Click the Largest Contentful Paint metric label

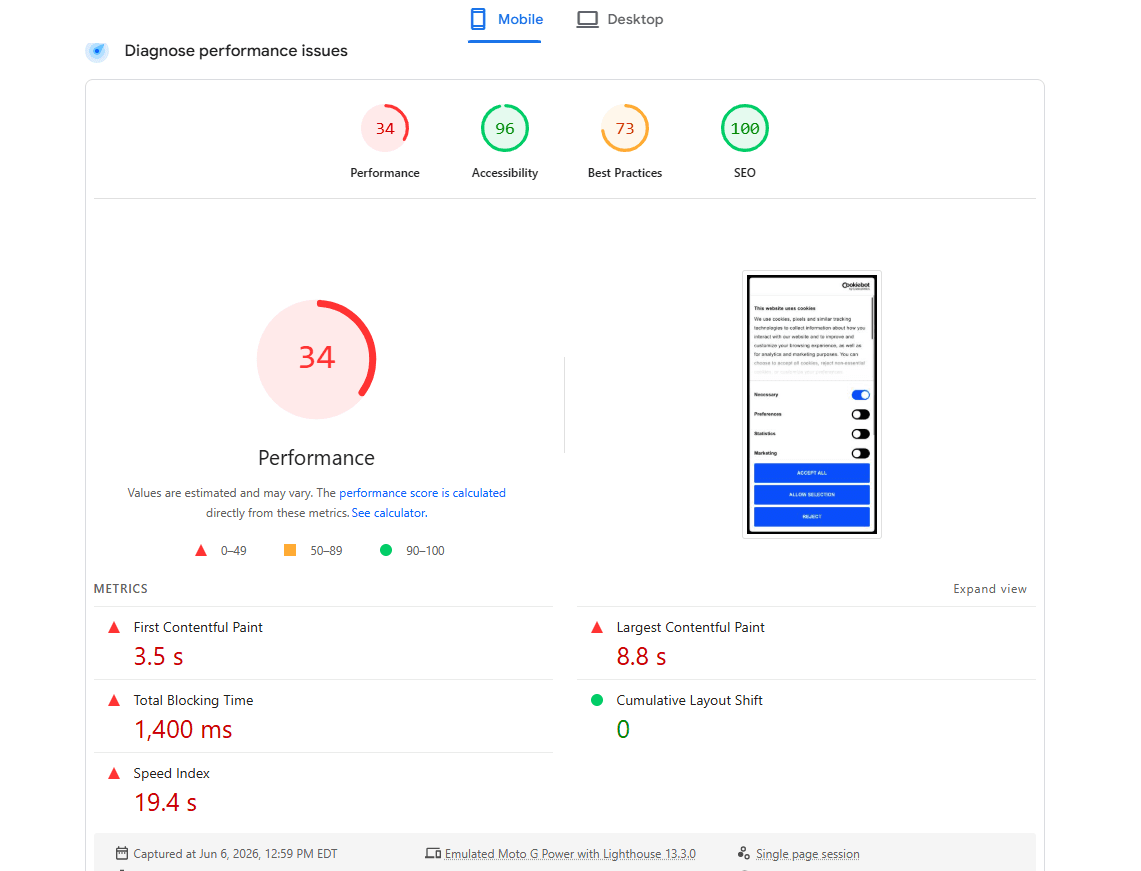691,627
